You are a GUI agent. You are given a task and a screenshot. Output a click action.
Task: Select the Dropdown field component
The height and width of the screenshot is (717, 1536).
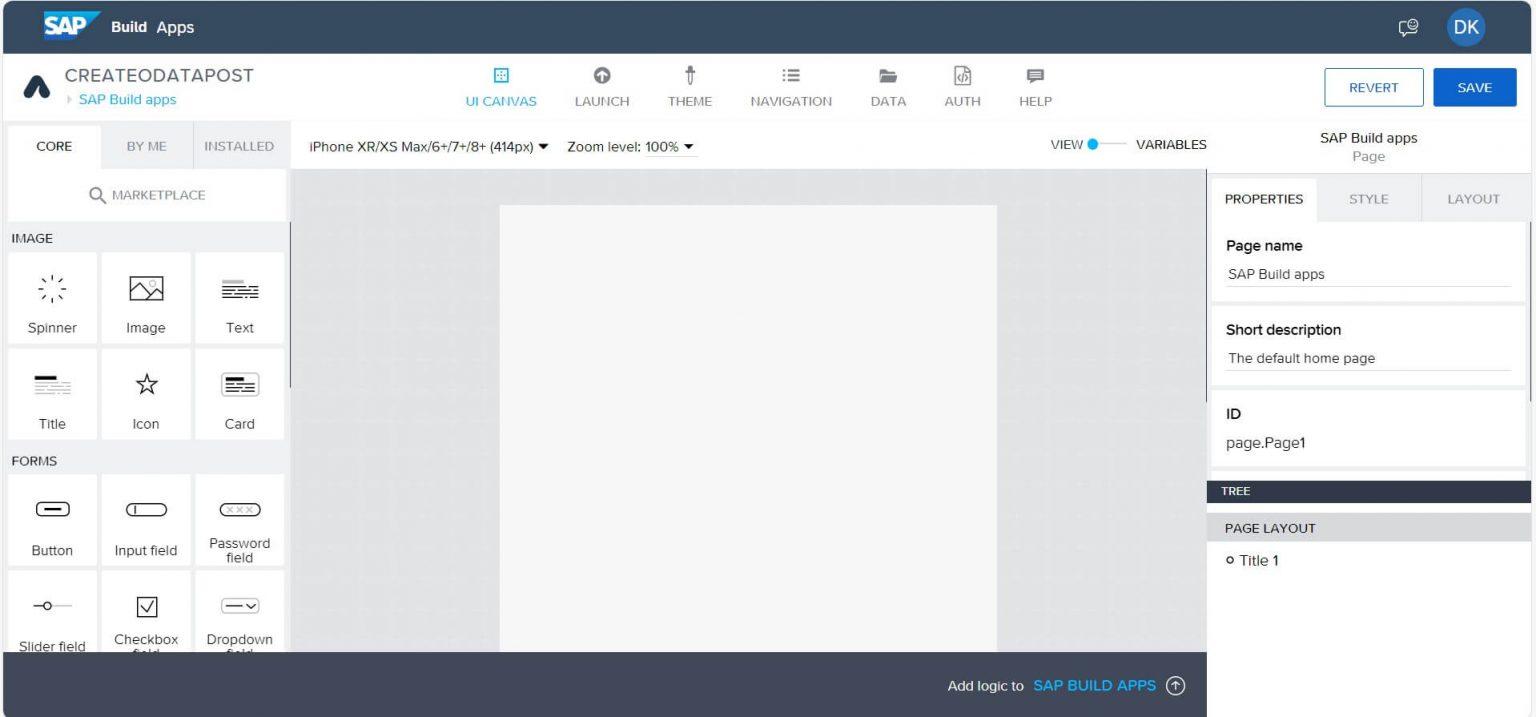click(x=239, y=614)
